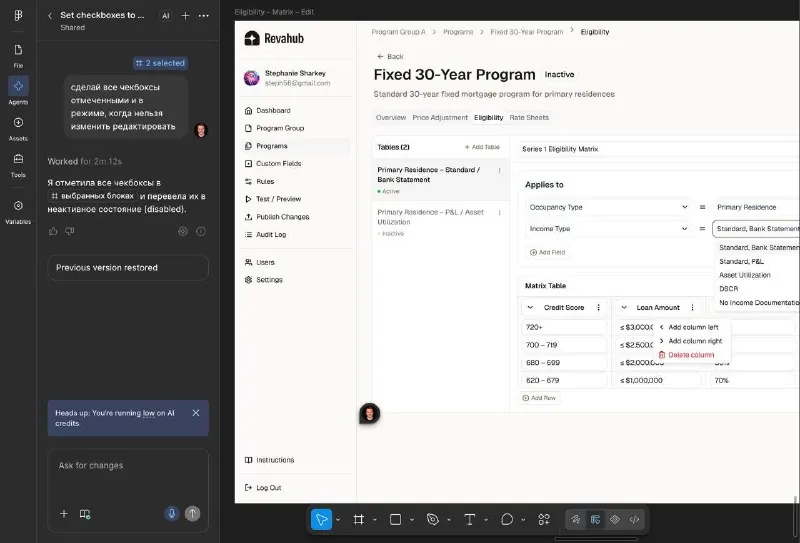
Task: Go back from the chat thread
Action: pos(50,16)
